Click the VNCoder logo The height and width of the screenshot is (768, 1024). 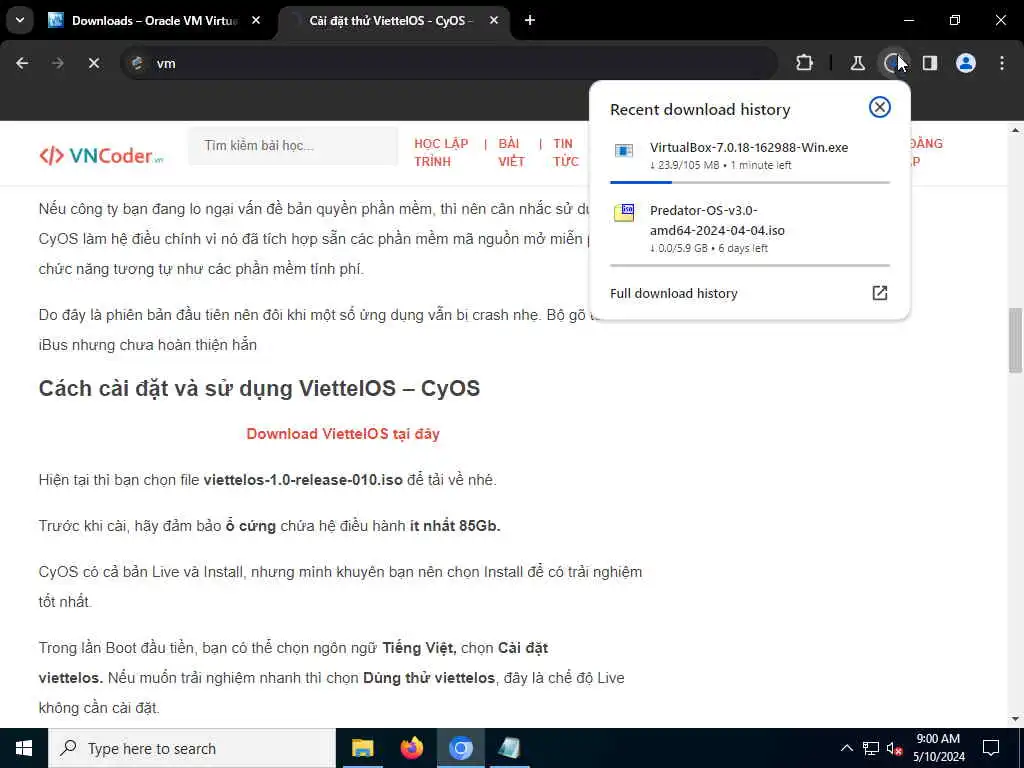[x=101, y=155]
